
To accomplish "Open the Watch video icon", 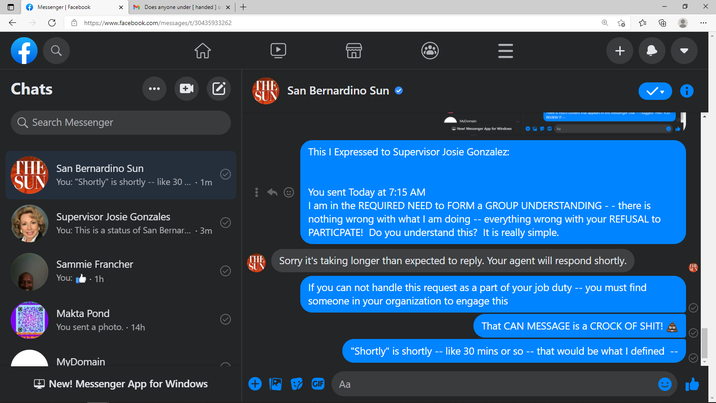I will (278, 51).
